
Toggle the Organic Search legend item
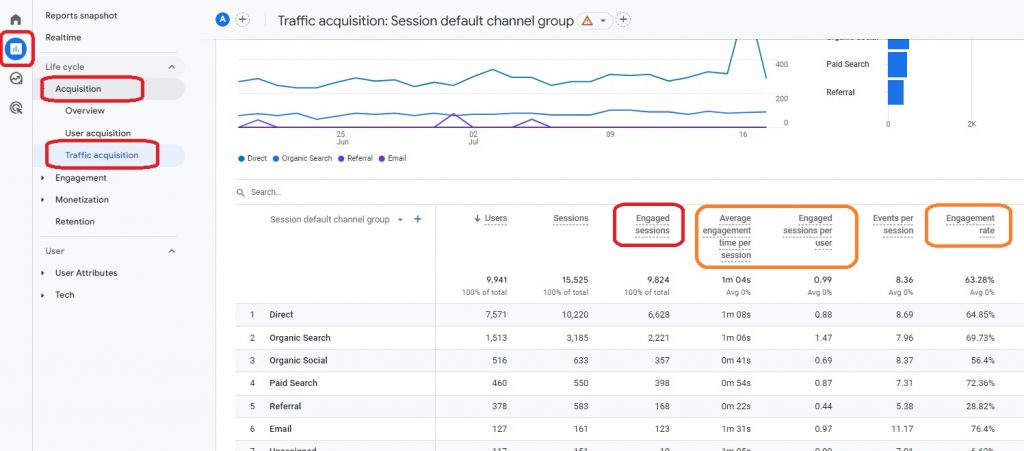pos(302,159)
